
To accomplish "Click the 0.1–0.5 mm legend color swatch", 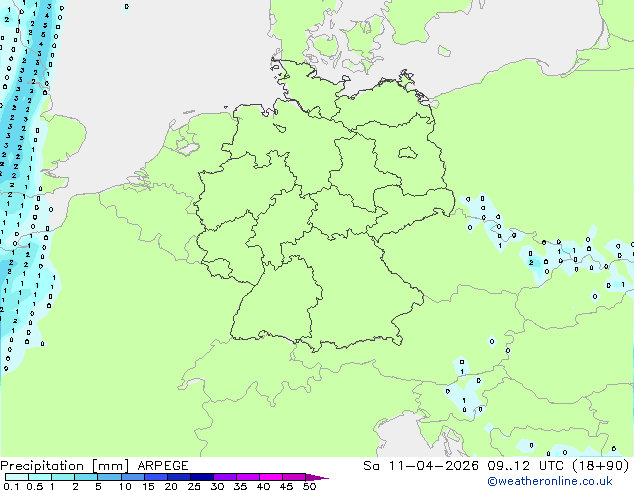I will click(17, 477).
